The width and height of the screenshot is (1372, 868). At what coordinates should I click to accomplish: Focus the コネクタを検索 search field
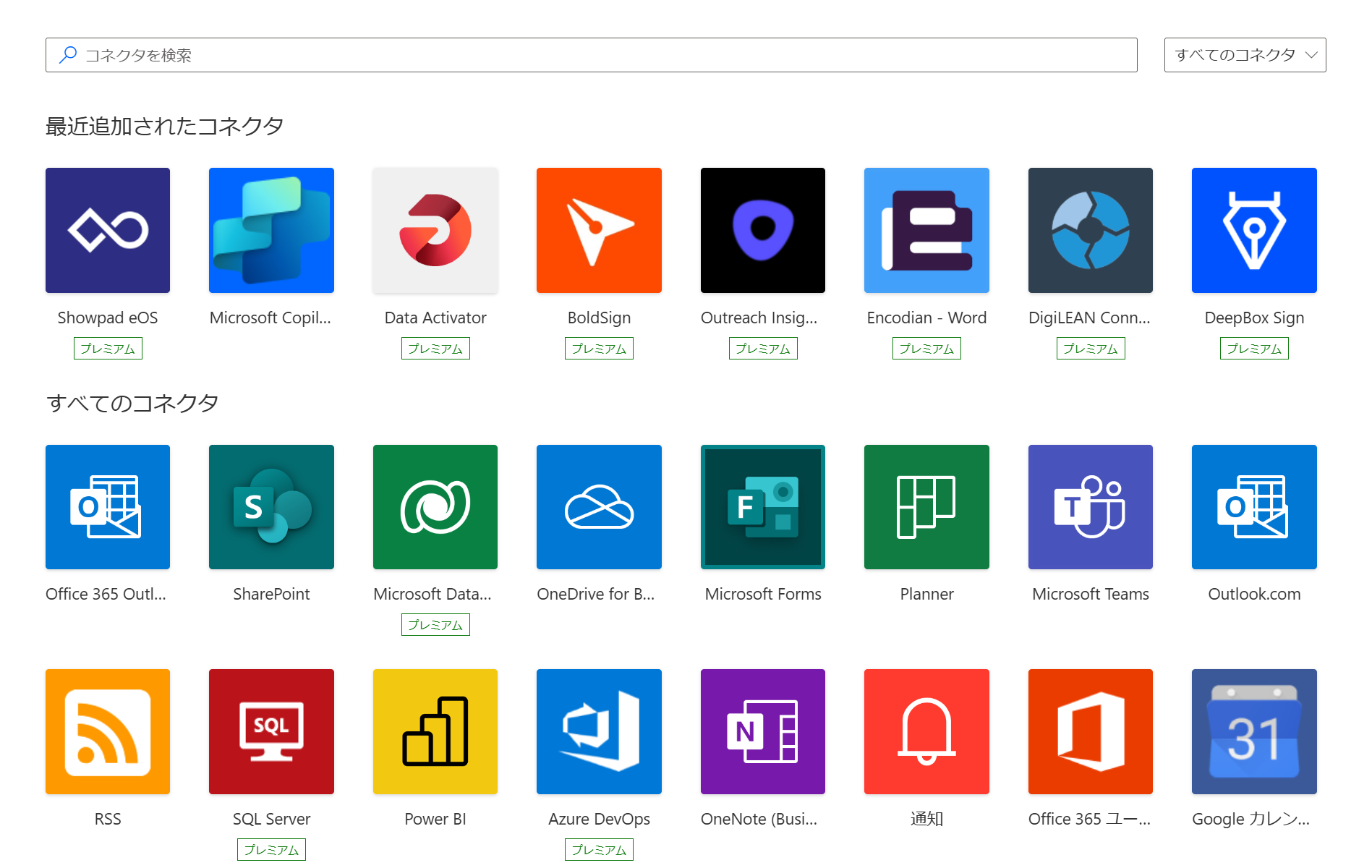click(x=591, y=55)
